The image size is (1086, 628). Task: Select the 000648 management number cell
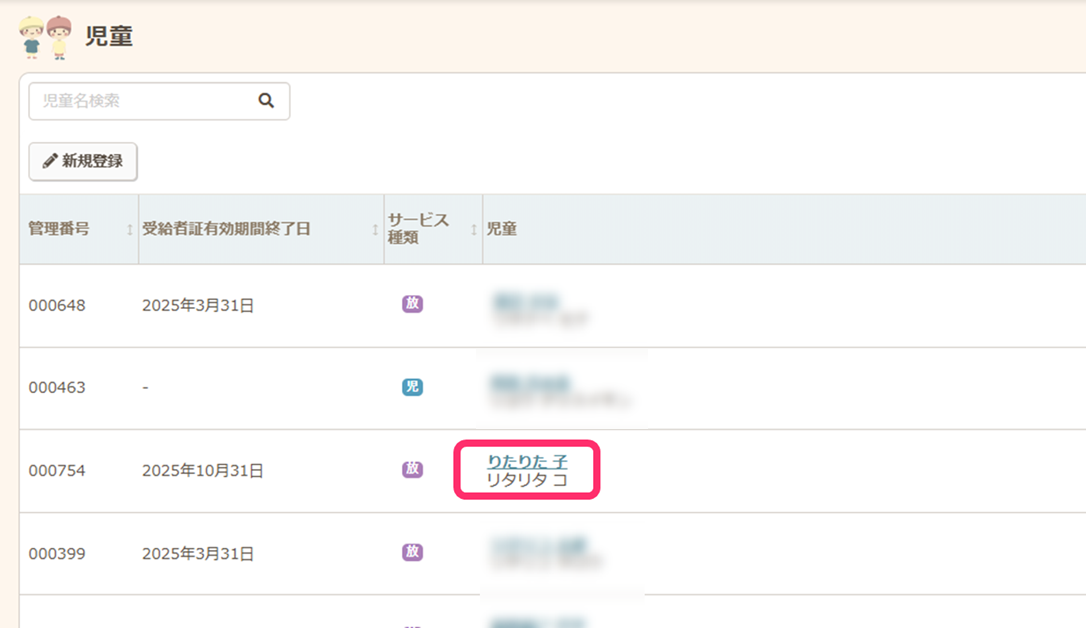coord(57,305)
